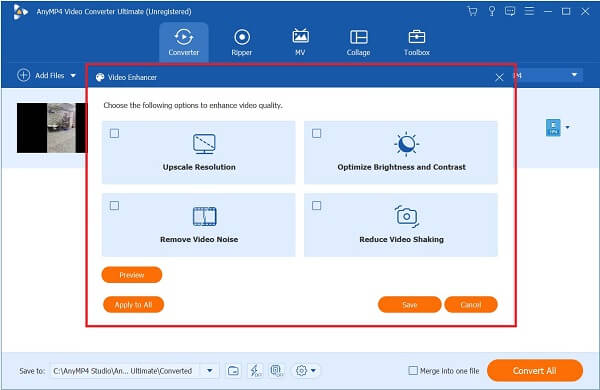Enable Upscale Resolution checkbox

[x=114, y=134]
